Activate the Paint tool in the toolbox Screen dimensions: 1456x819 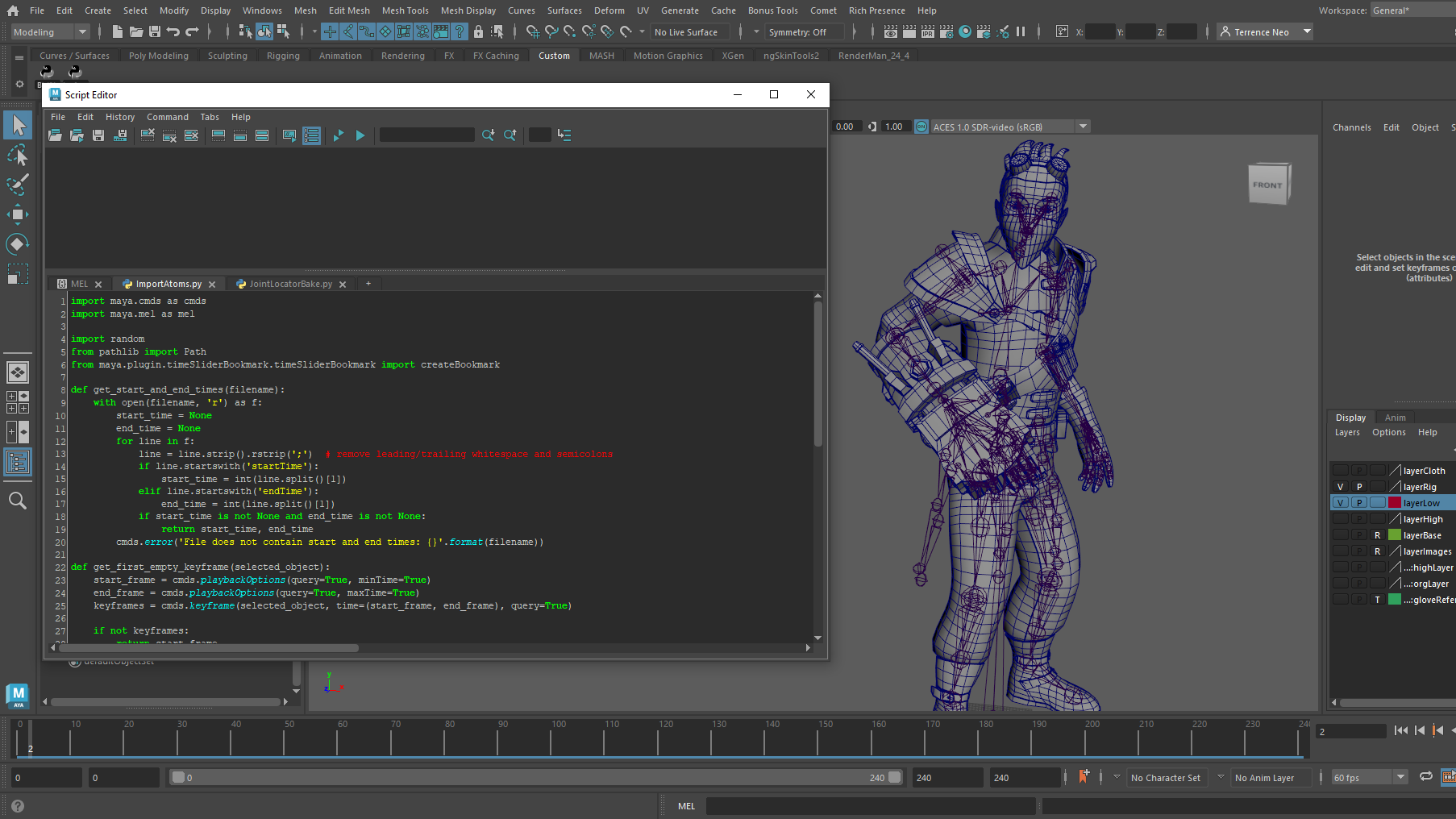click(x=17, y=185)
